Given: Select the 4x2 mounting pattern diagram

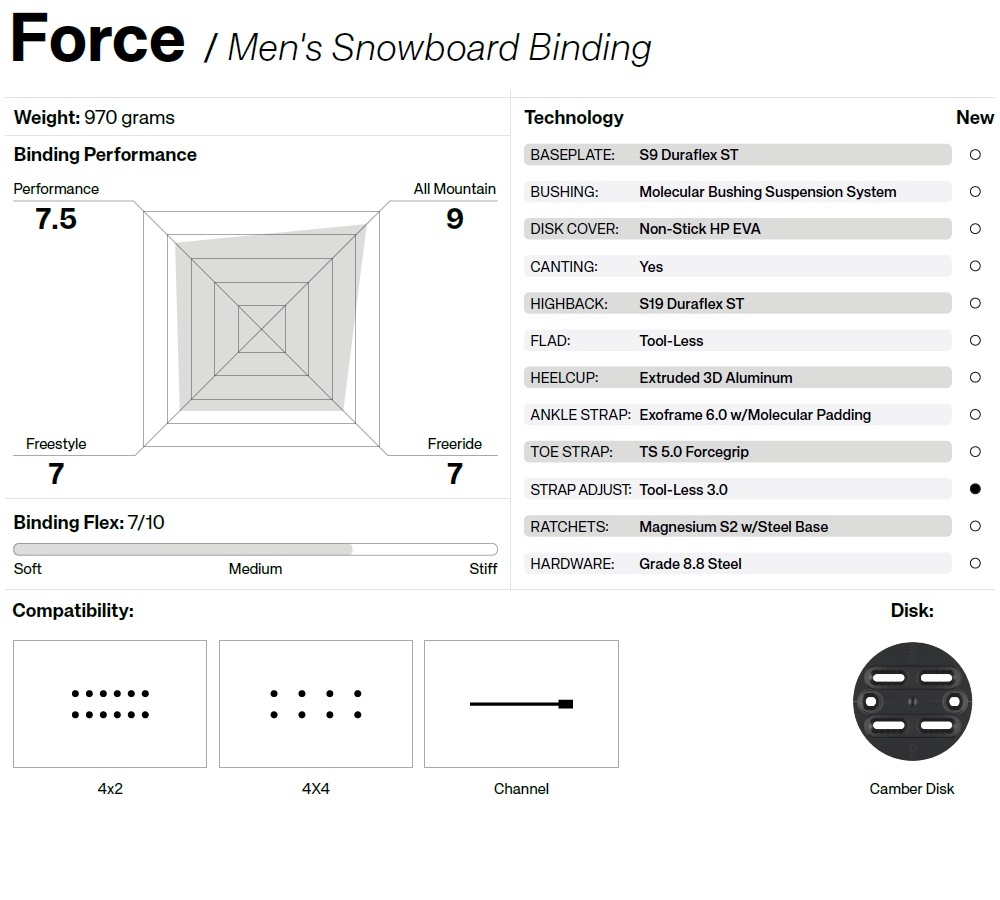Looking at the screenshot, I should pos(110,704).
